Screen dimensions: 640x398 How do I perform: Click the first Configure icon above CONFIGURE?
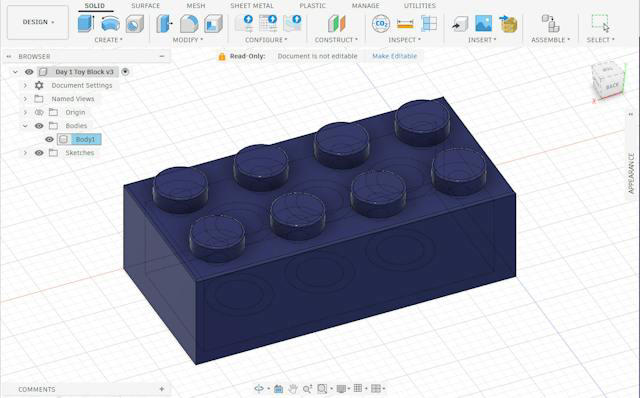coord(244,23)
